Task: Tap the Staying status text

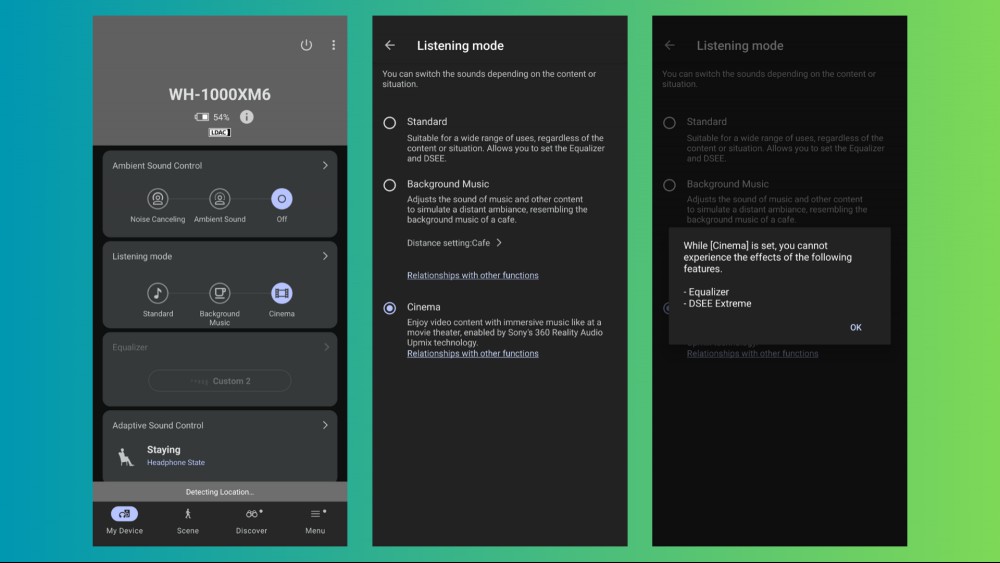Action: (x=163, y=450)
